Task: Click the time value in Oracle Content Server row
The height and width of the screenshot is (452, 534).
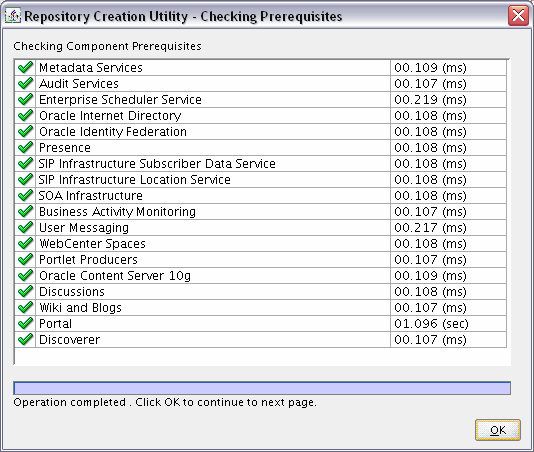Action: [430, 276]
